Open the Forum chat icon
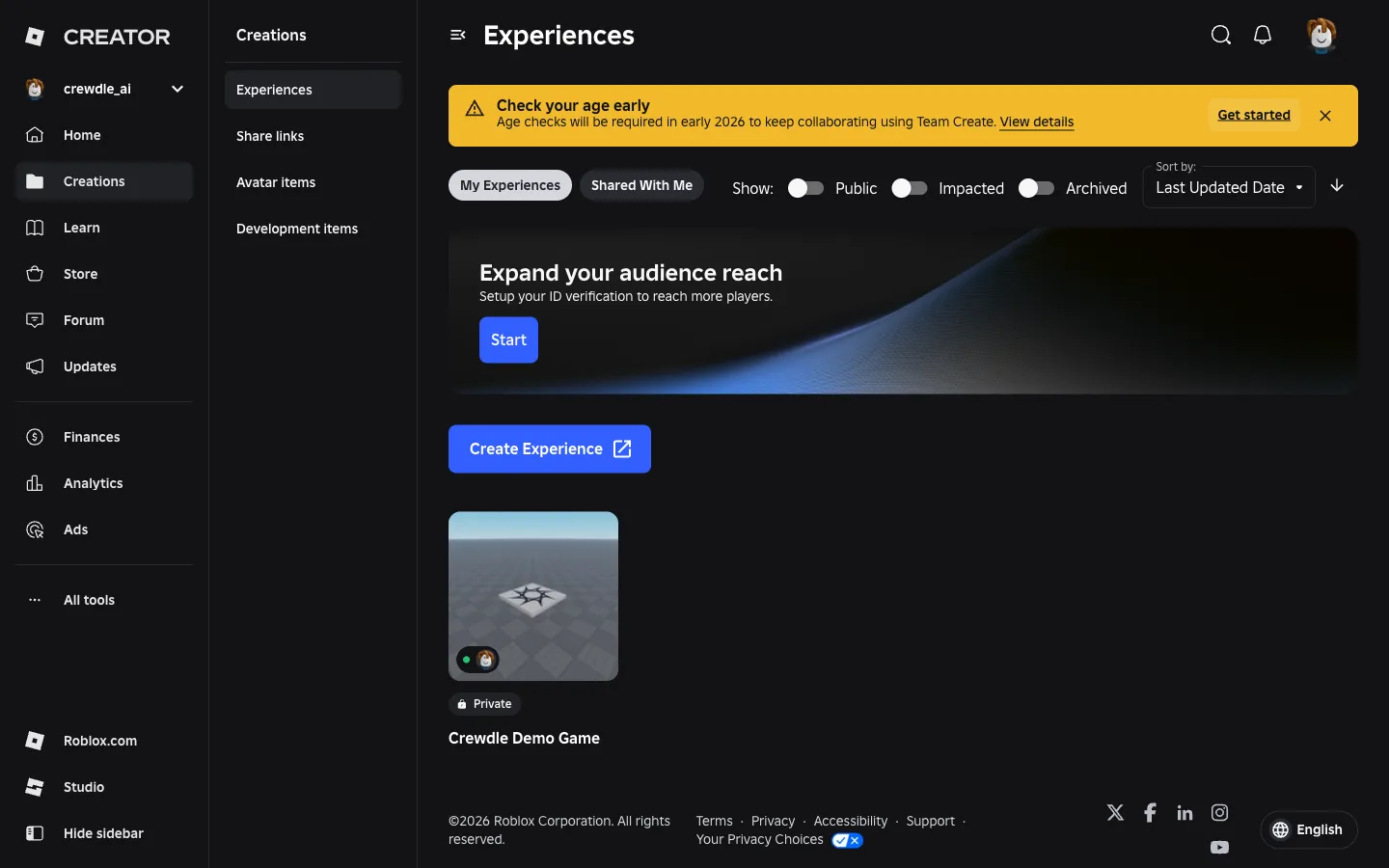 pyautogui.click(x=35, y=320)
